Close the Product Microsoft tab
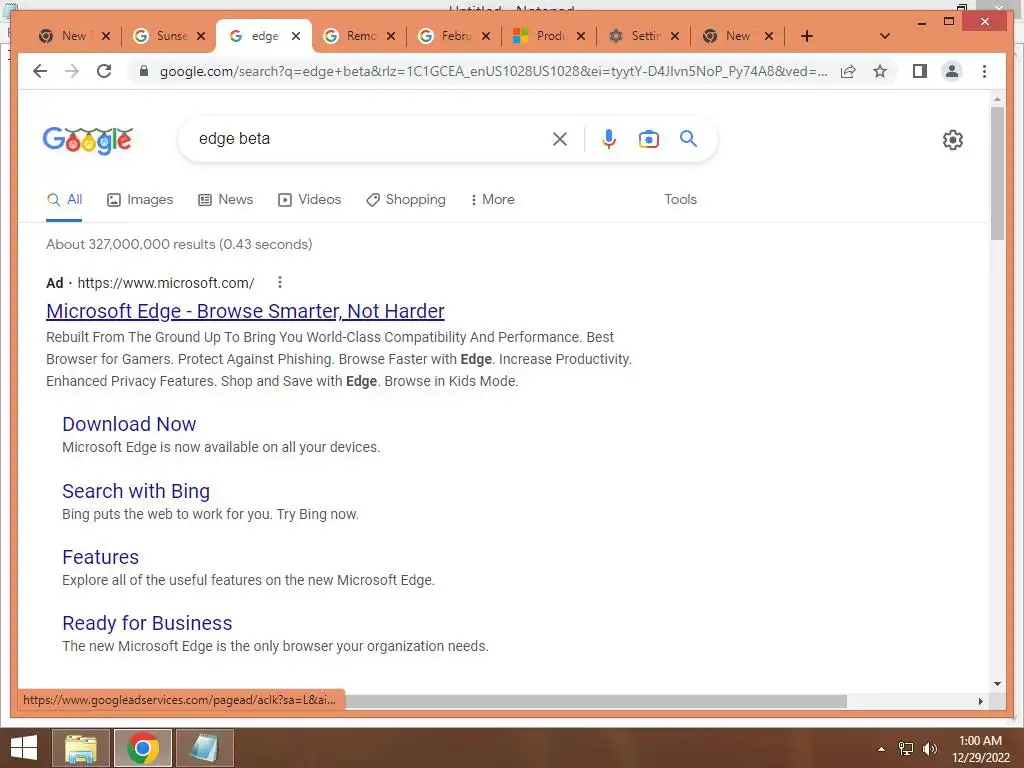This screenshot has width=1024, height=768. 581,36
